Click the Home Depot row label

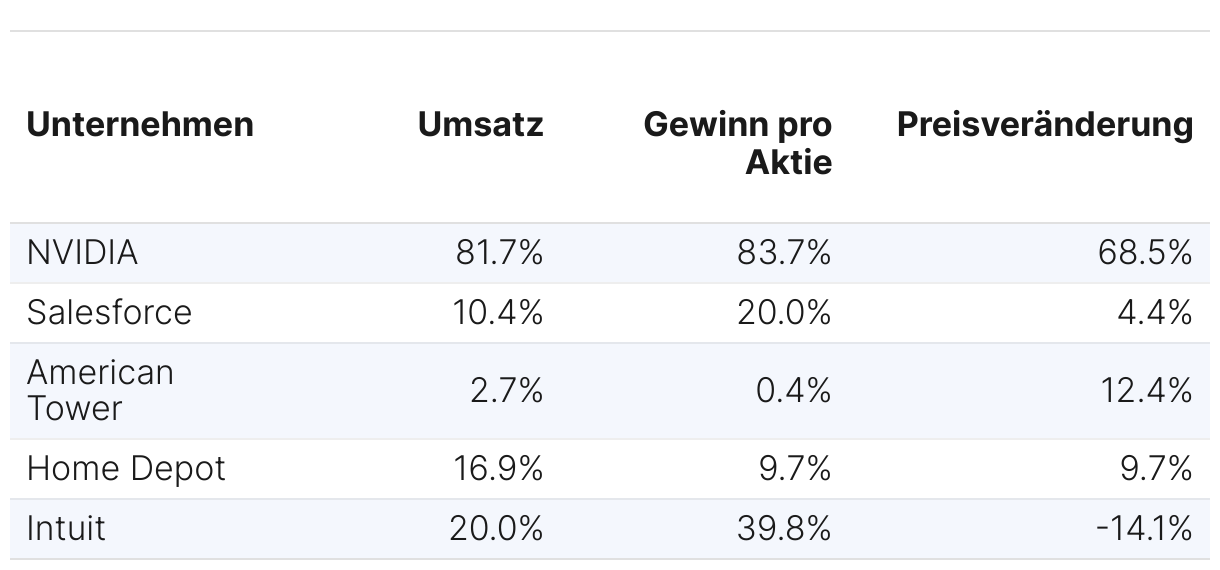[x=126, y=469]
